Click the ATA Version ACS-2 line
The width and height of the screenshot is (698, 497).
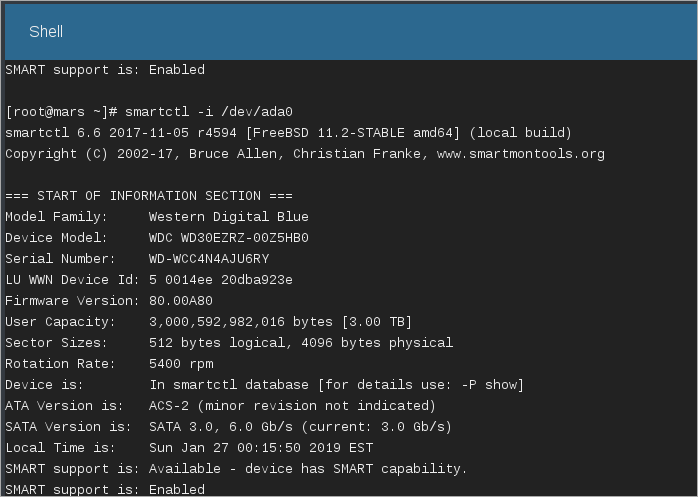pyautogui.click(x=220, y=406)
